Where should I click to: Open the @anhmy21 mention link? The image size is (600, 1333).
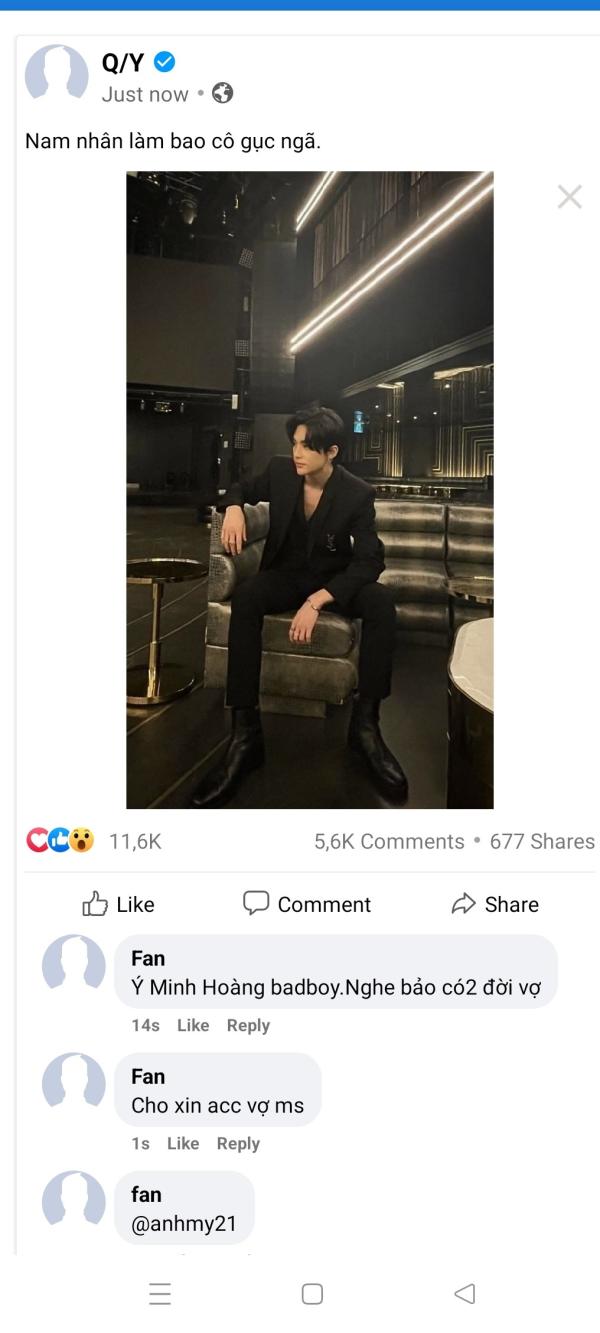(x=185, y=1224)
